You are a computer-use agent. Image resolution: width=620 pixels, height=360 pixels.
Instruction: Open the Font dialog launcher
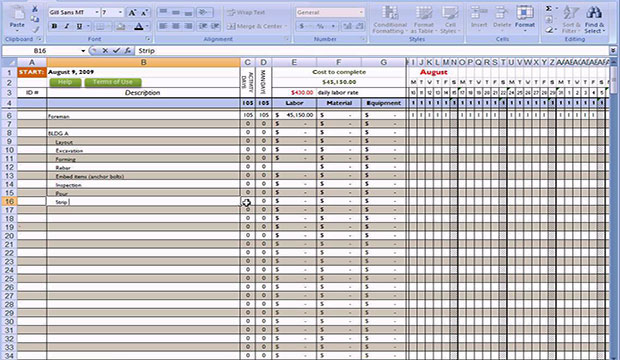(x=148, y=39)
